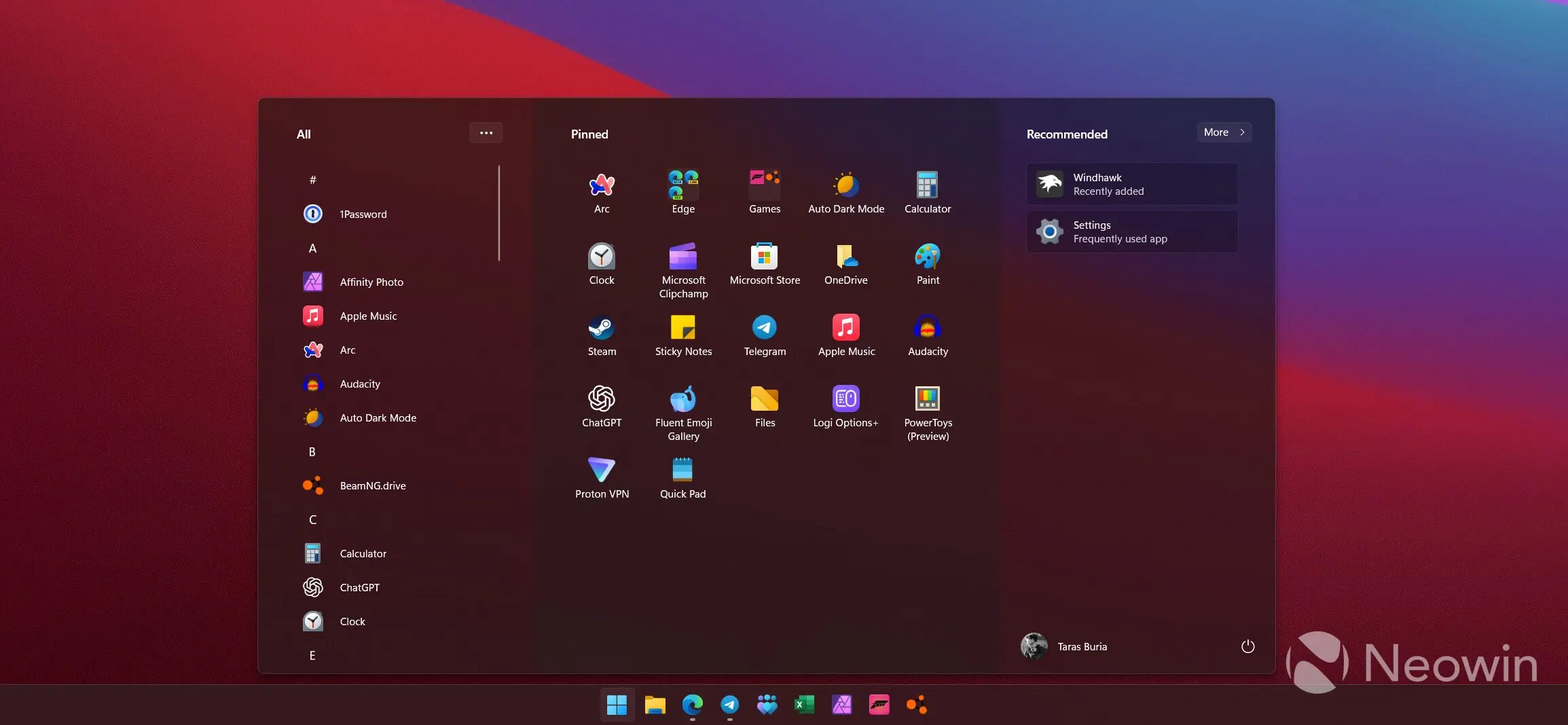
Task: Open Settings from Recommended
Action: (1132, 231)
